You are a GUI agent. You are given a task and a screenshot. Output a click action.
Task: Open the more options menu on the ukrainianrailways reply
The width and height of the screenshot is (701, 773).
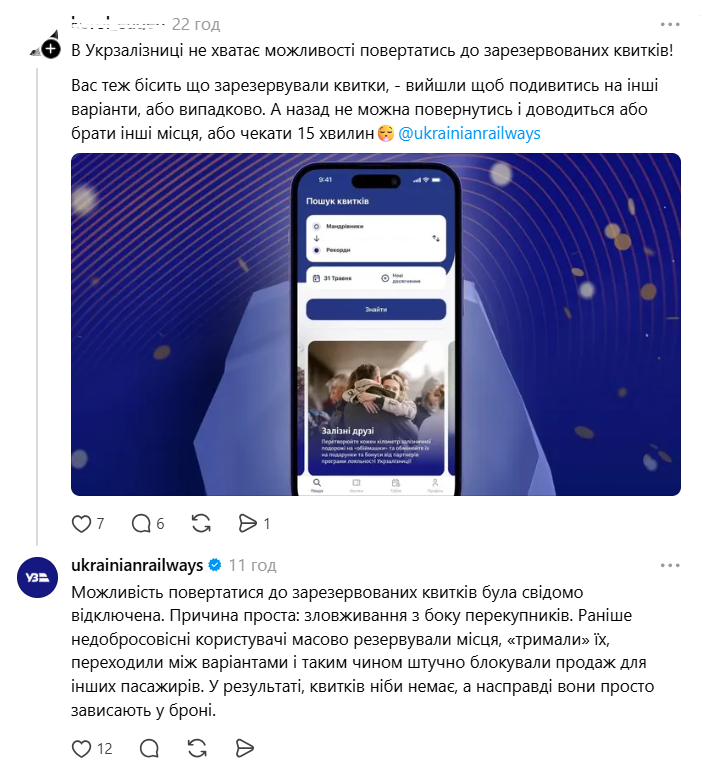[x=670, y=565]
